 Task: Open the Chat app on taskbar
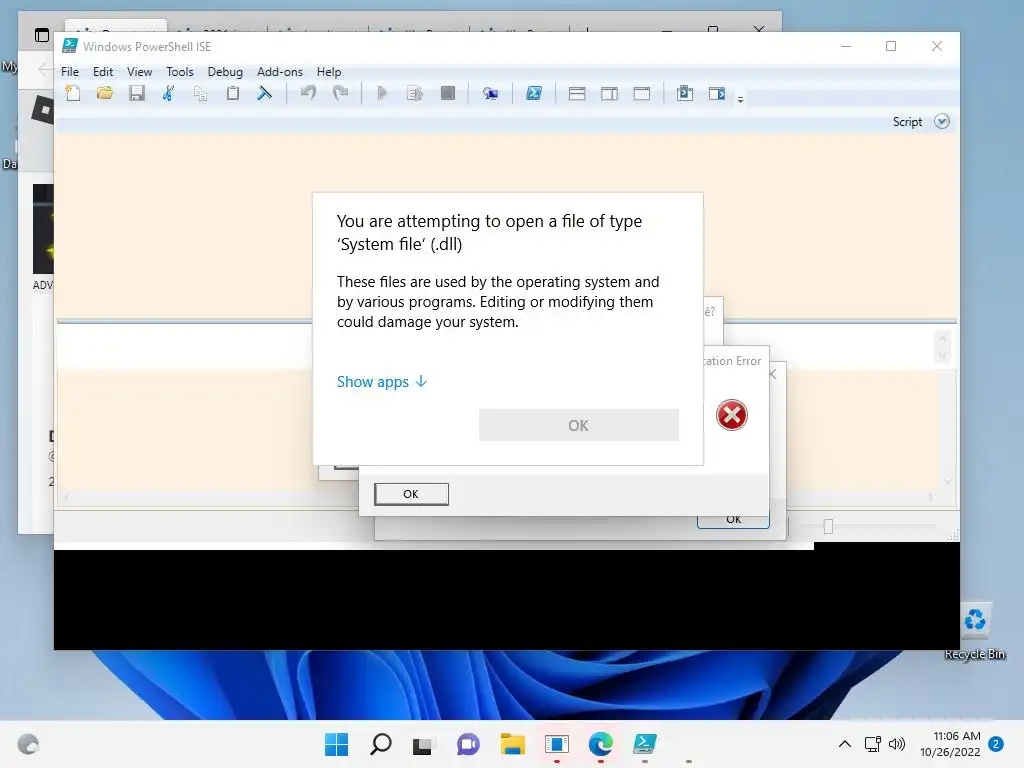(468, 744)
